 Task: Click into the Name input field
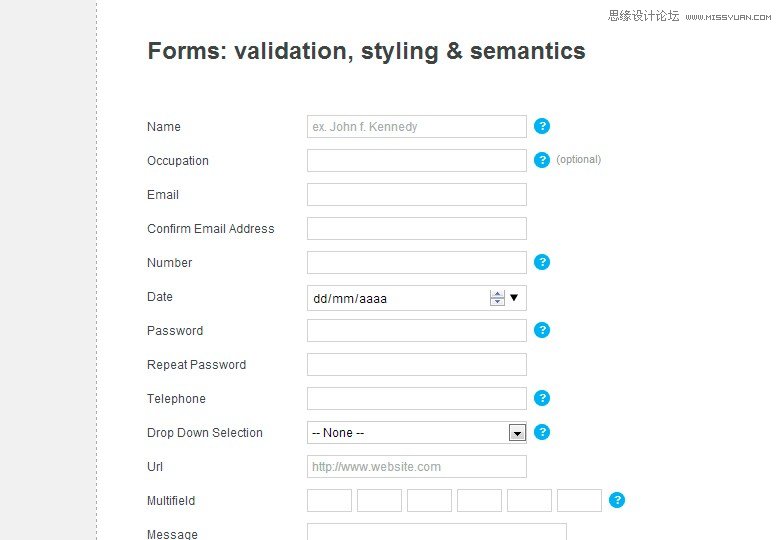coord(416,127)
